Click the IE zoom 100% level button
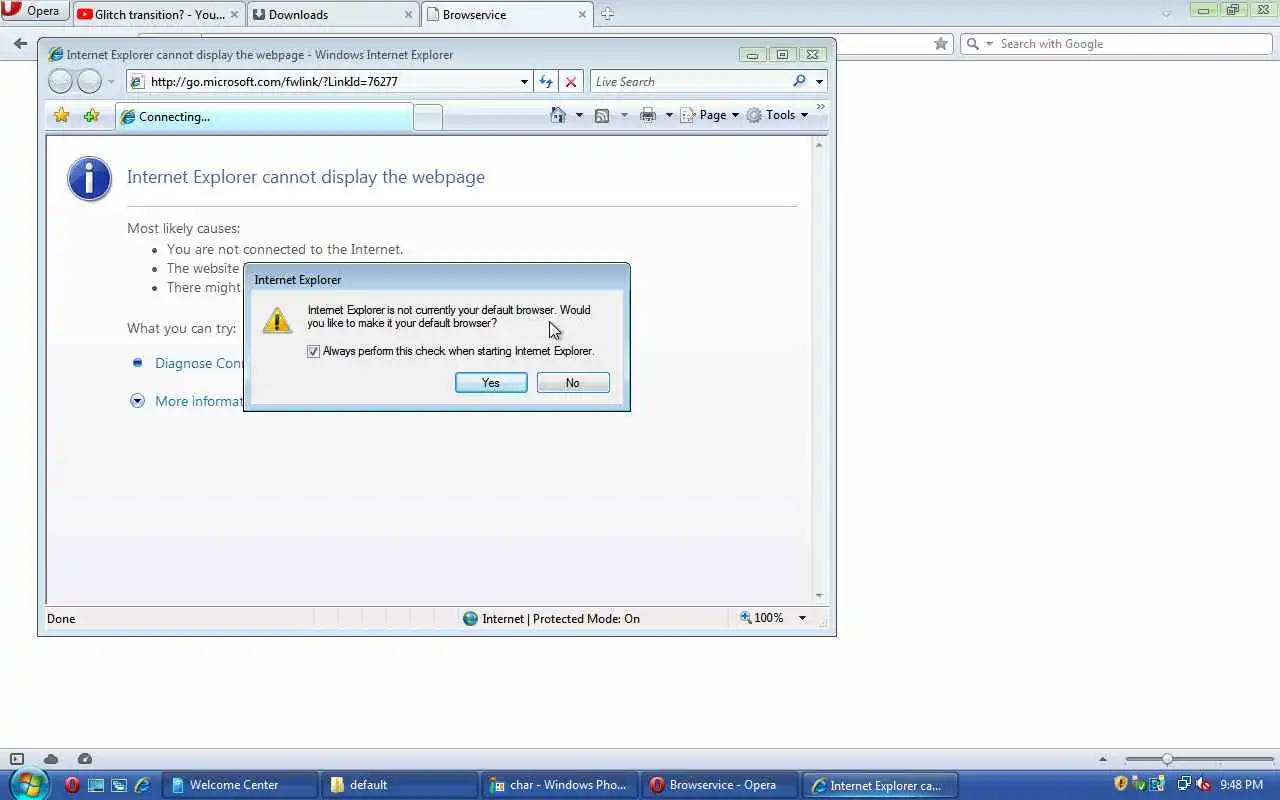1280x800 pixels. 762,618
